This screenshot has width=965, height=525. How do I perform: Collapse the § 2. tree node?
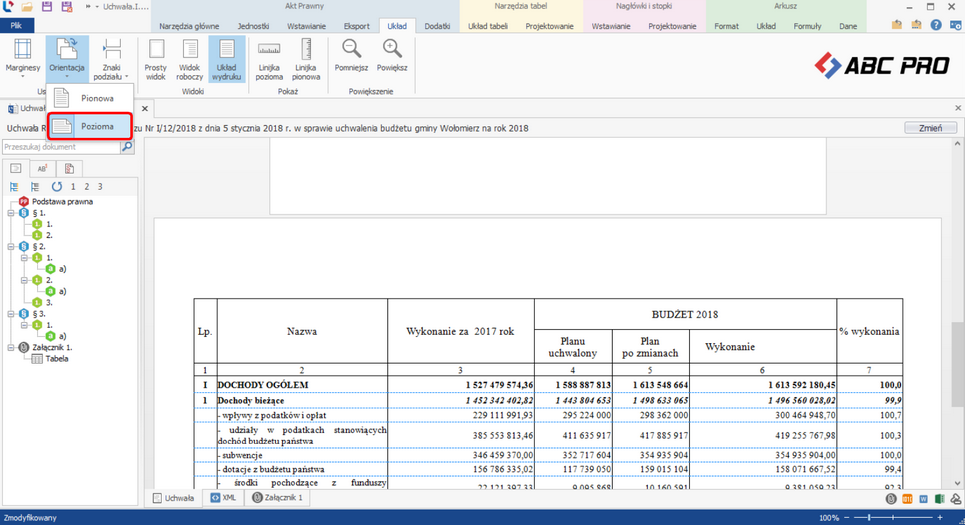point(10,246)
